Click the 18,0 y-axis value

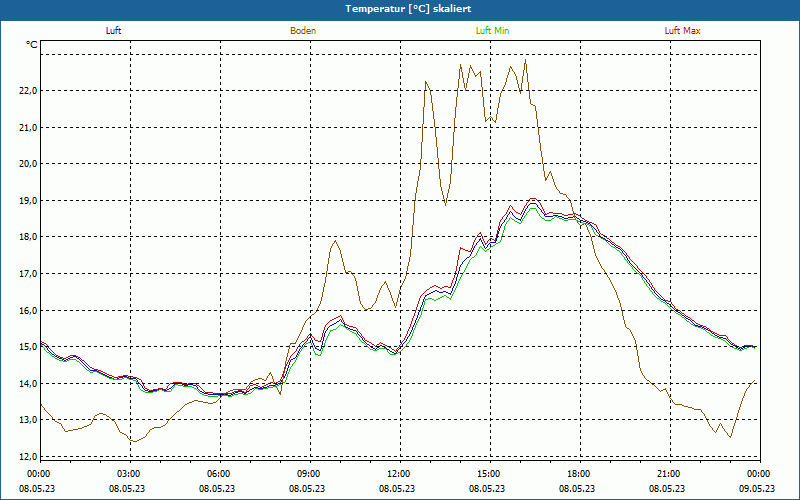click(29, 237)
